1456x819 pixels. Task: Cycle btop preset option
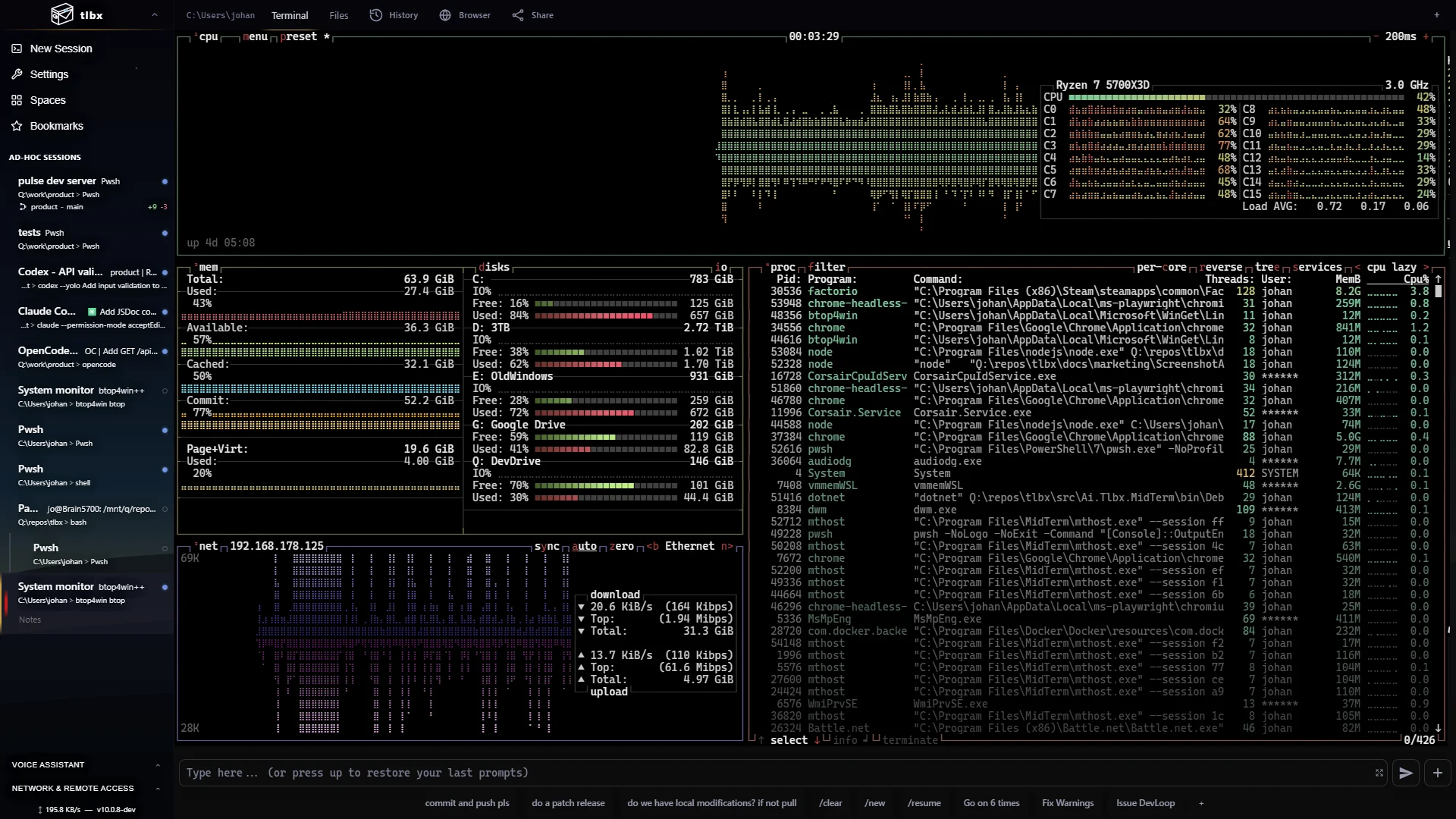click(x=299, y=36)
